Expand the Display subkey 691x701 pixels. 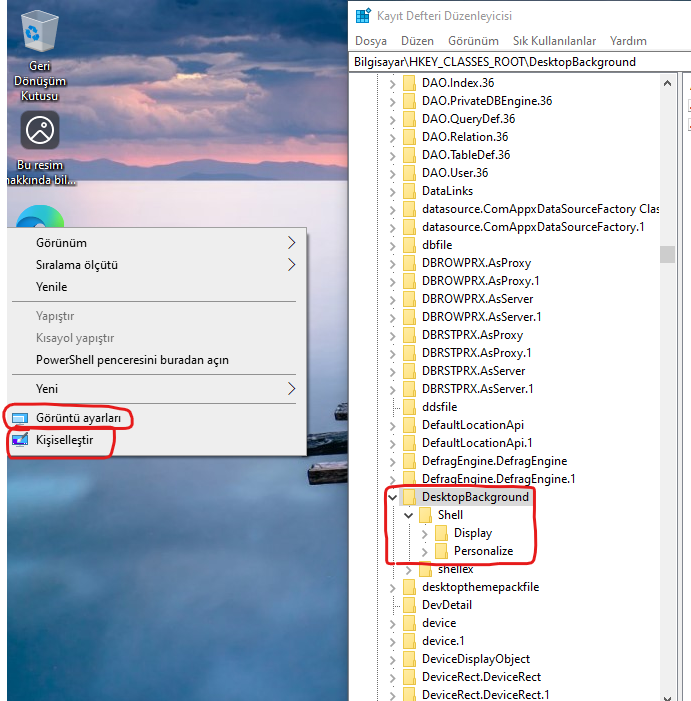click(x=425, y=534)
